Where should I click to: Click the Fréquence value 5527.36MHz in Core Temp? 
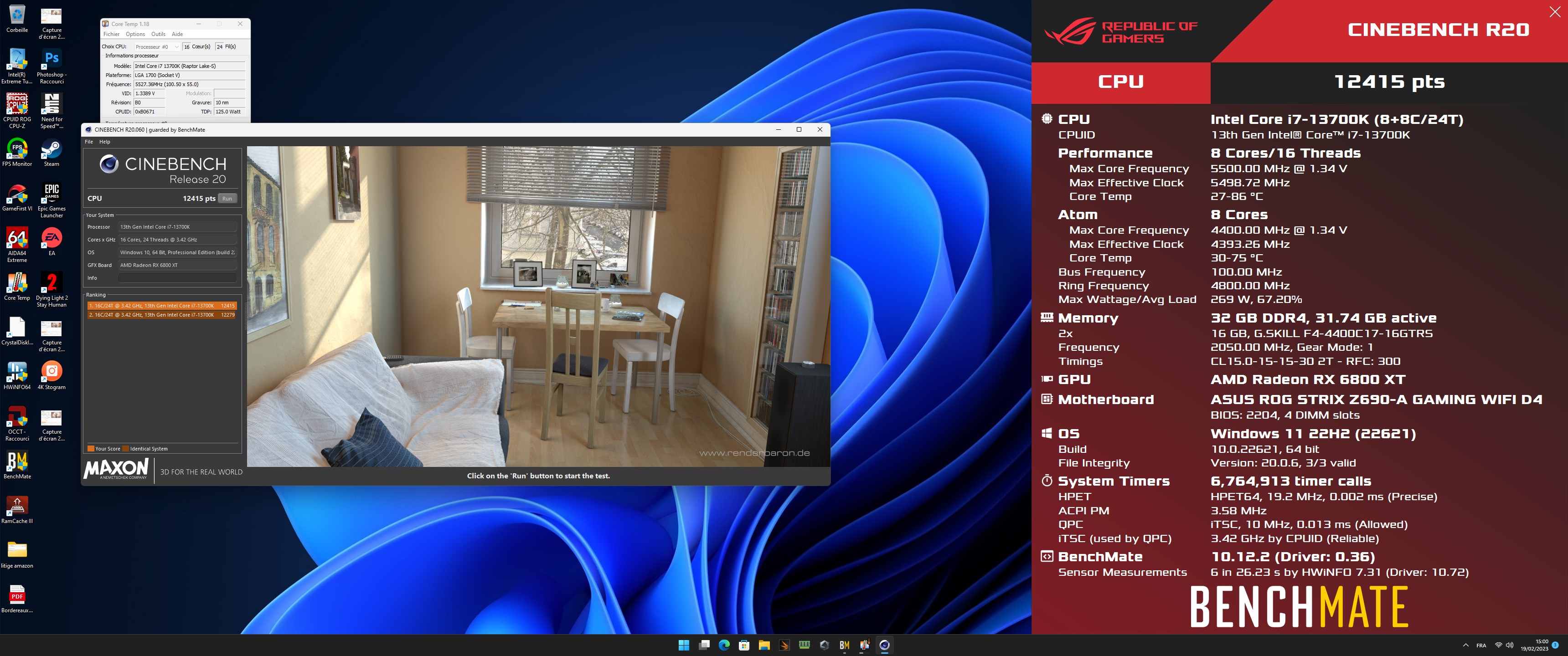(189, 84)
